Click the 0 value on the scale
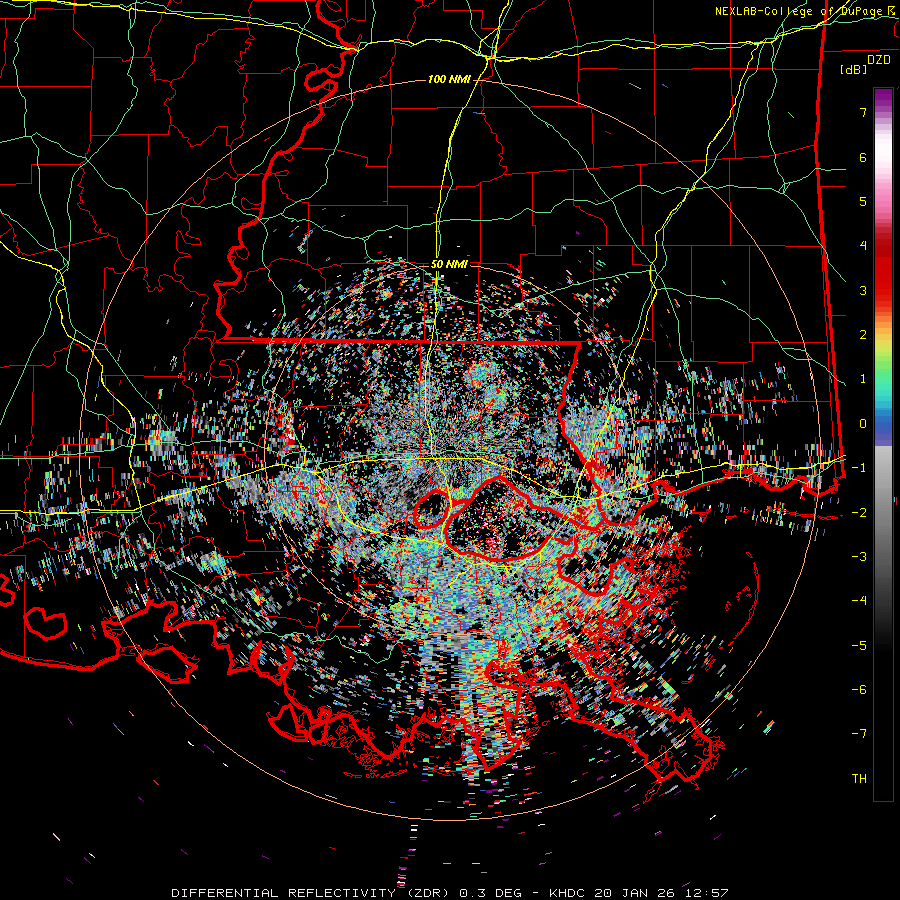This screenshot has height=900, width=900. point(863,424)
